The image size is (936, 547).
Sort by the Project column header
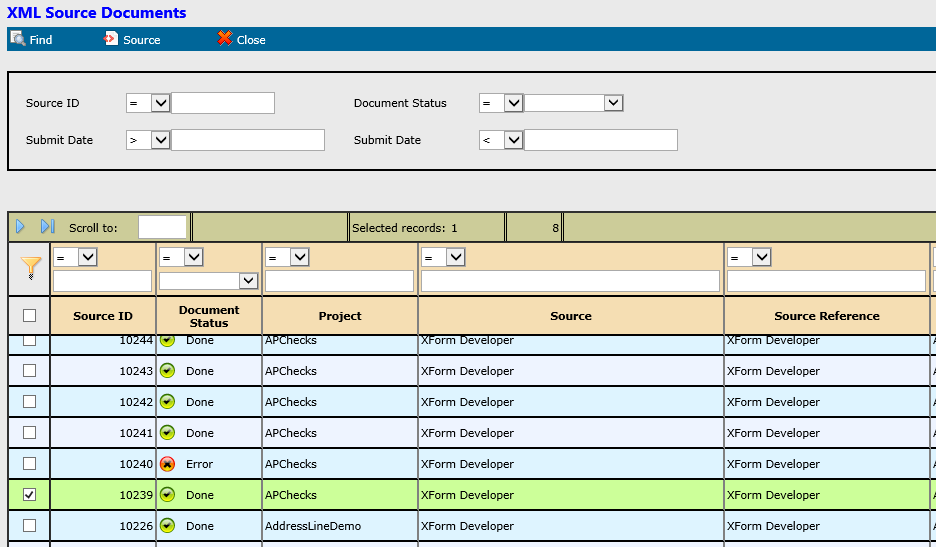pos(340,316)
